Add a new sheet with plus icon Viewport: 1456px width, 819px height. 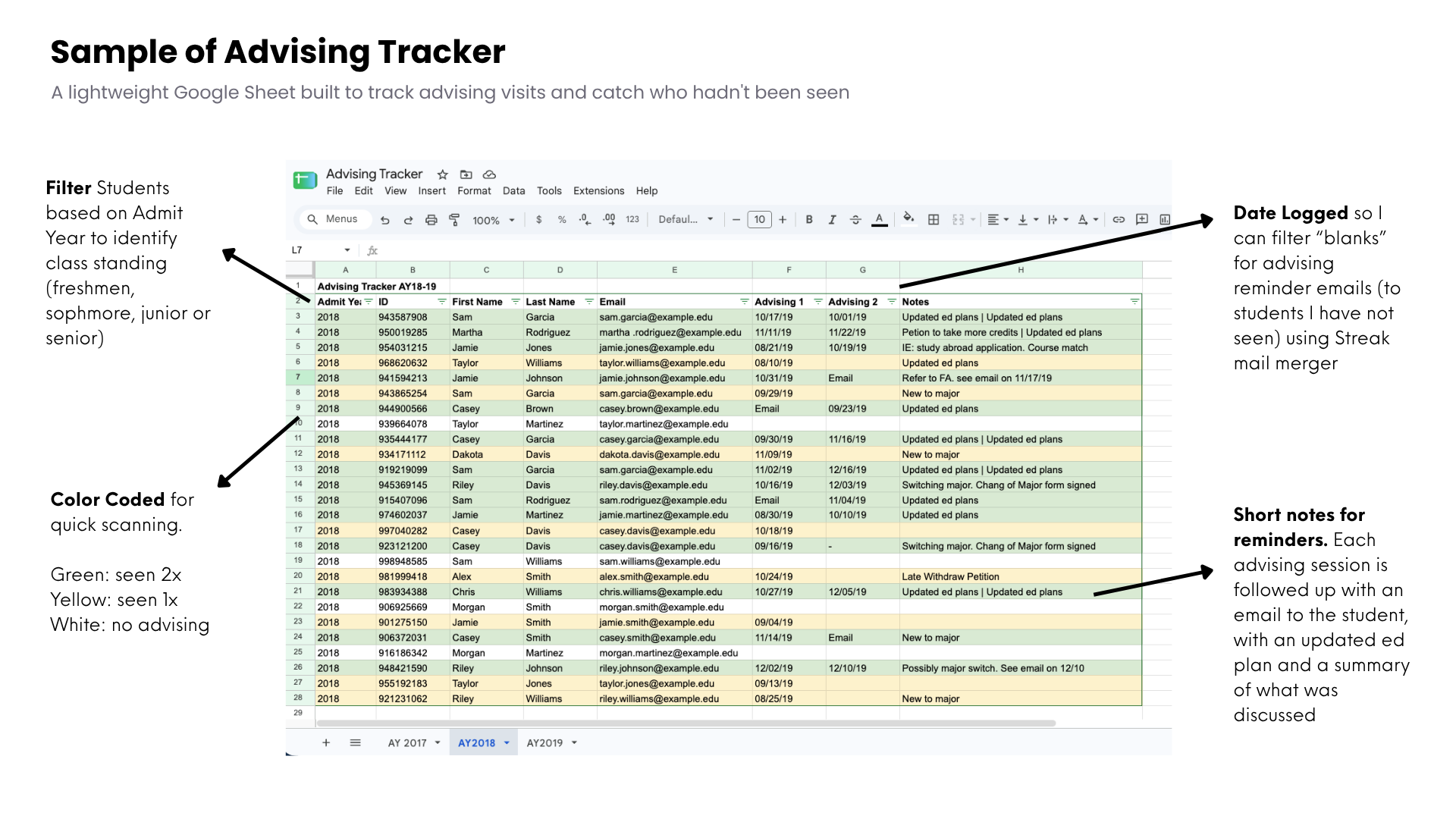coord(326,743)
